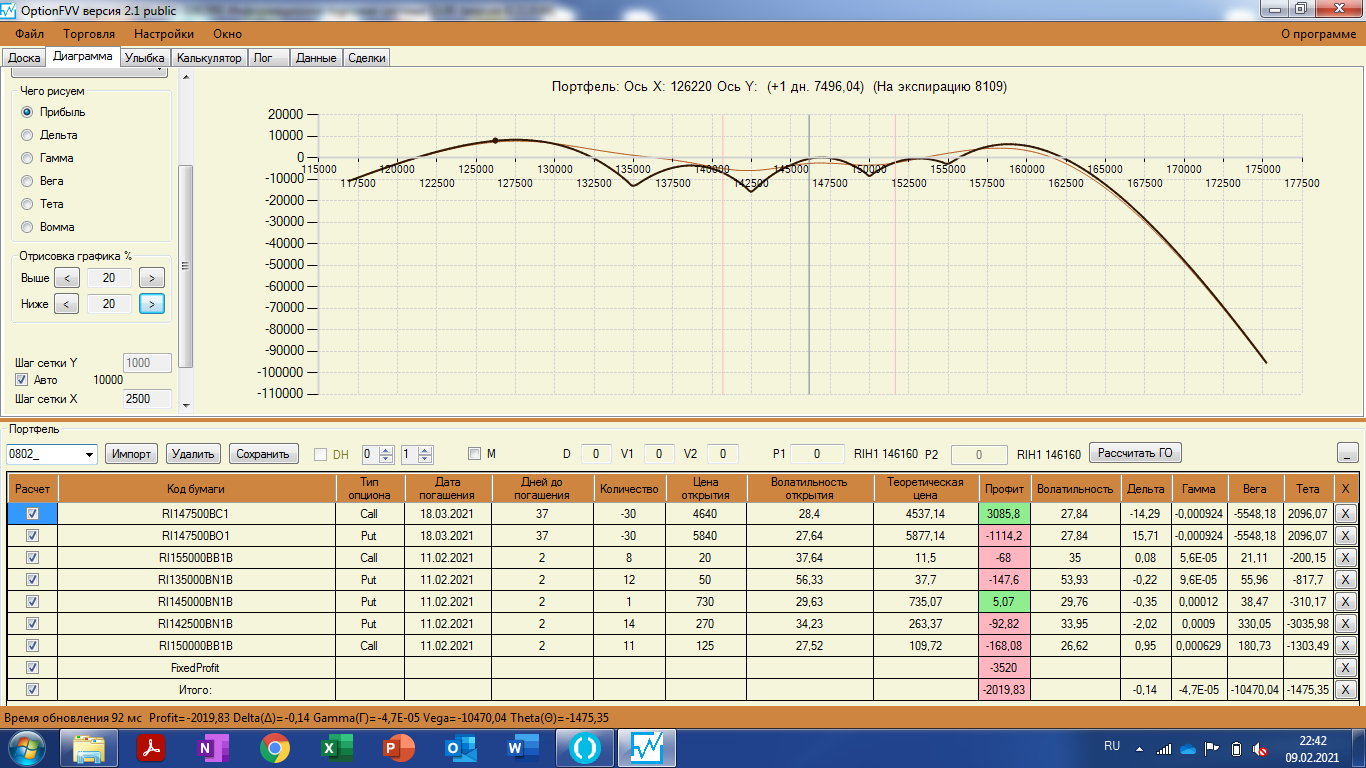
Task: Increase the Ниже chart cutoff percent
Action: point(152,304)
